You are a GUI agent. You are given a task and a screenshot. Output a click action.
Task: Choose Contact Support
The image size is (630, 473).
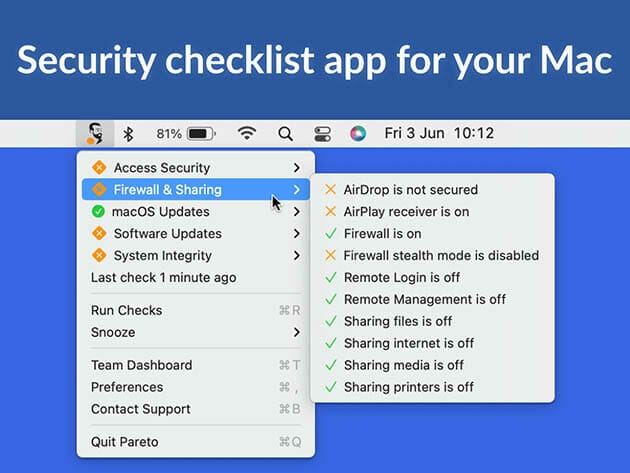[140, 409]
